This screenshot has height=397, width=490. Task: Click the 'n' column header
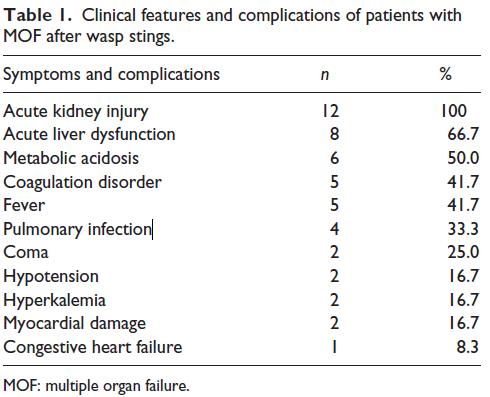click(x=325, y=75)
